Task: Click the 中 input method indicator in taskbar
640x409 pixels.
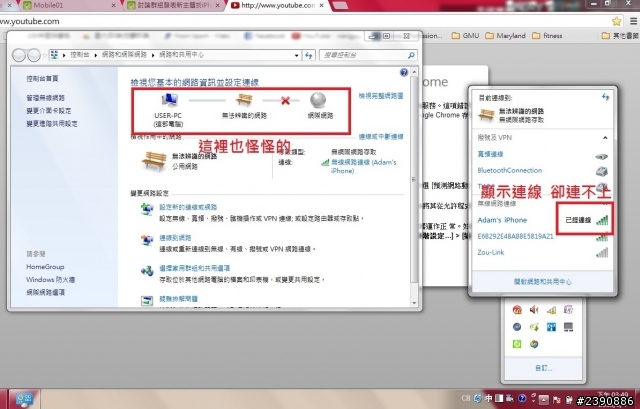Action: (489, 398)
